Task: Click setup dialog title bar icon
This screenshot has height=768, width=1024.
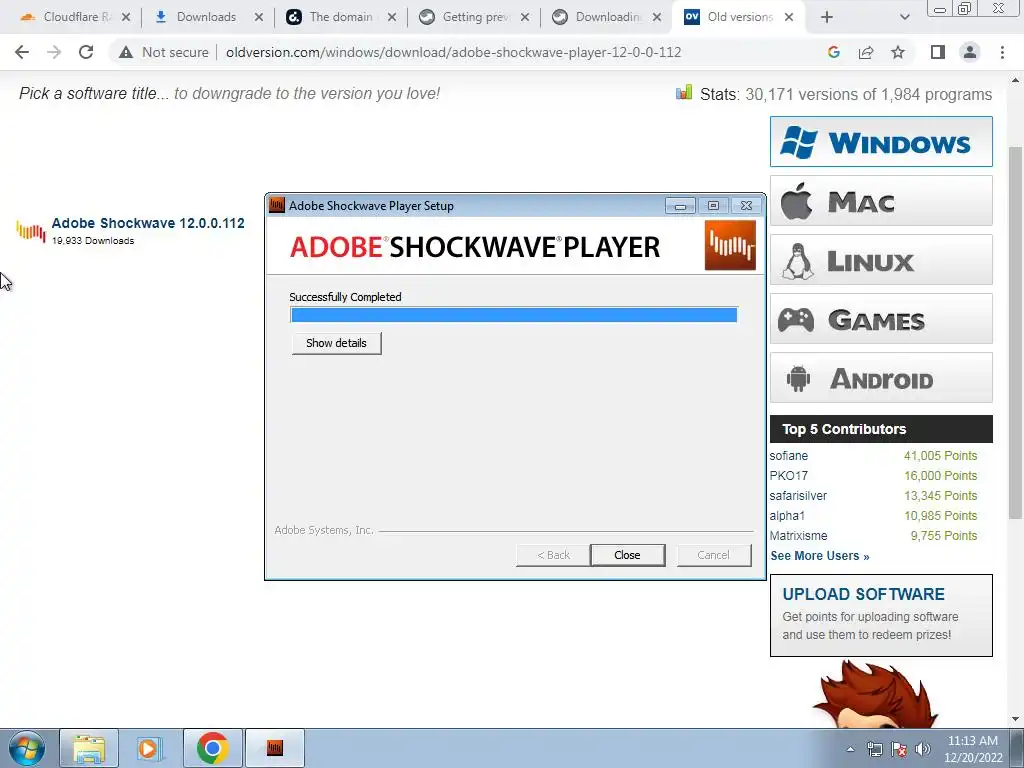Action: click(x=277, y=205)
